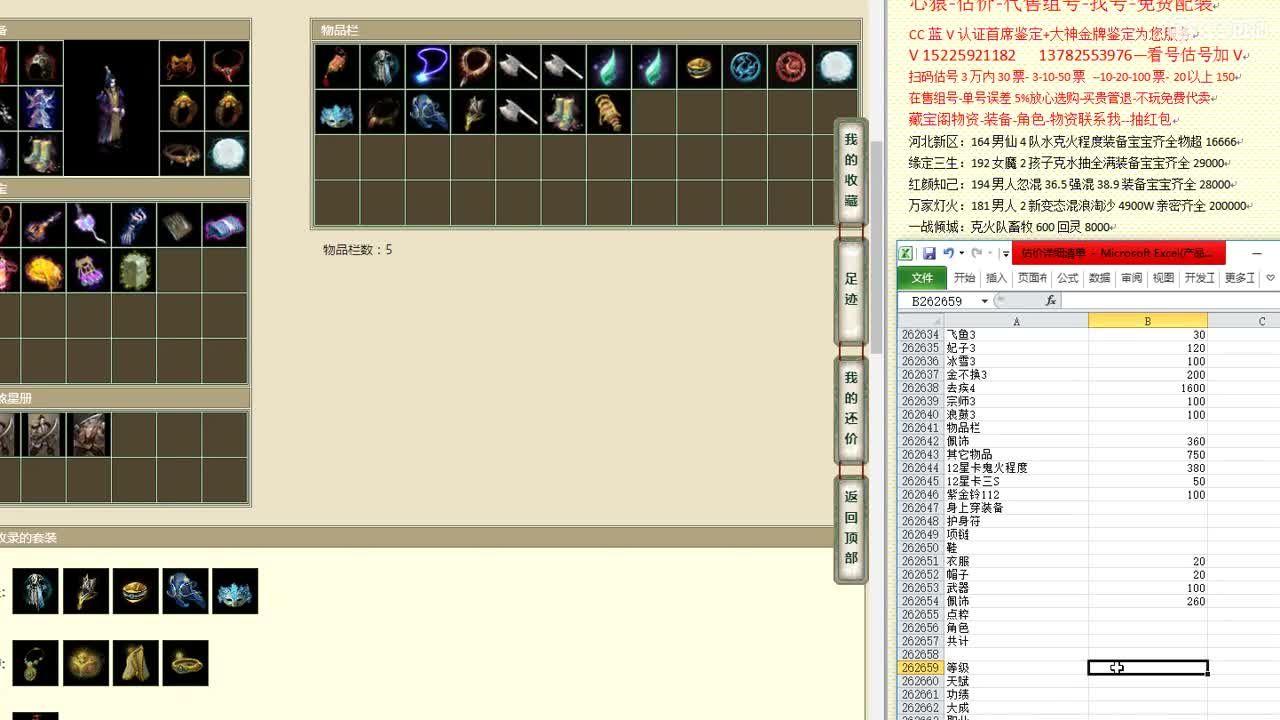Click the first axe item in 物品栏 top row
Screen dimensions: 1280x720
(x=518, y=66)
